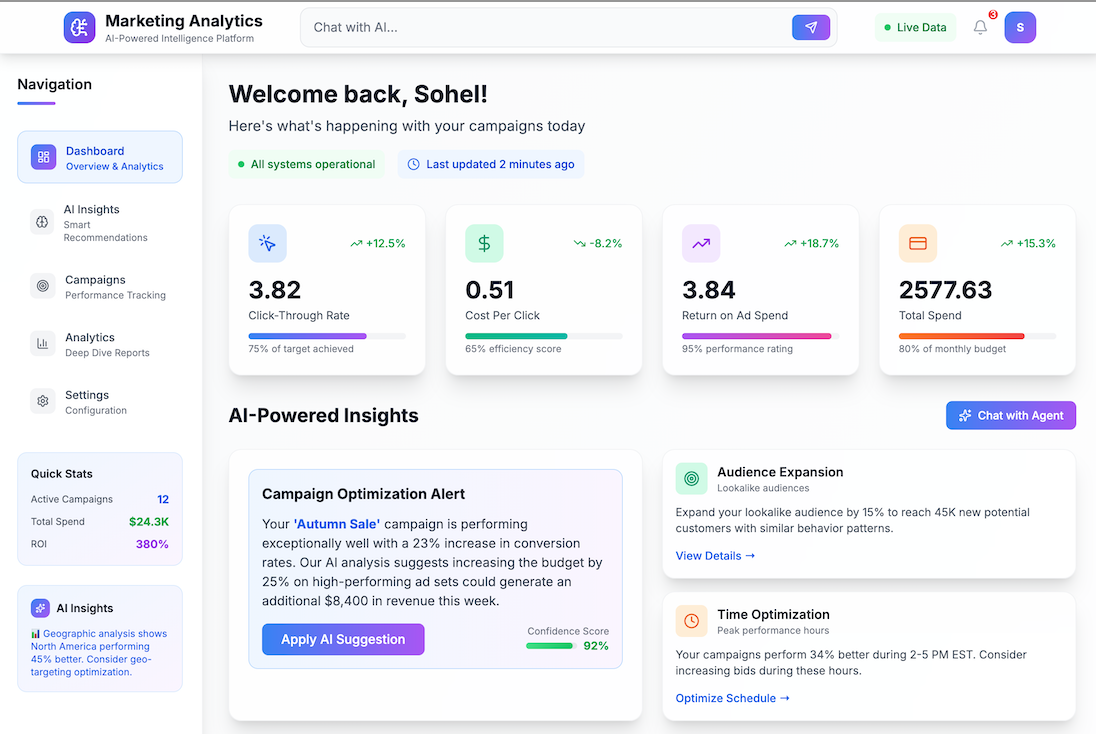Click Optimize Schedule link
Screen dimensions: 1096x734
point(732,698)
